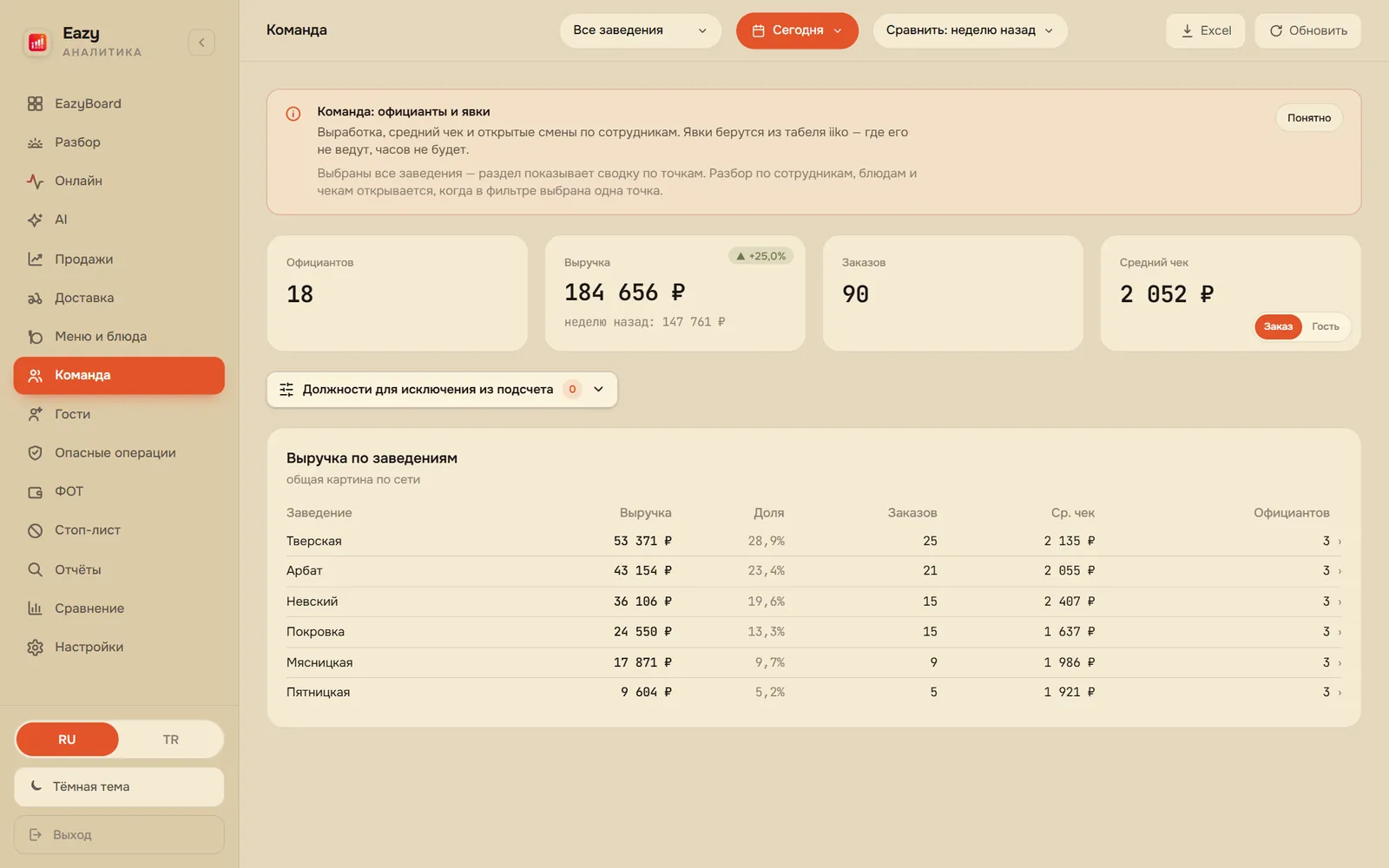The height and width of the screenshot is (868, 1389).
Task: Dismiss banner with Понятно button
Action: pos(1308,118)
